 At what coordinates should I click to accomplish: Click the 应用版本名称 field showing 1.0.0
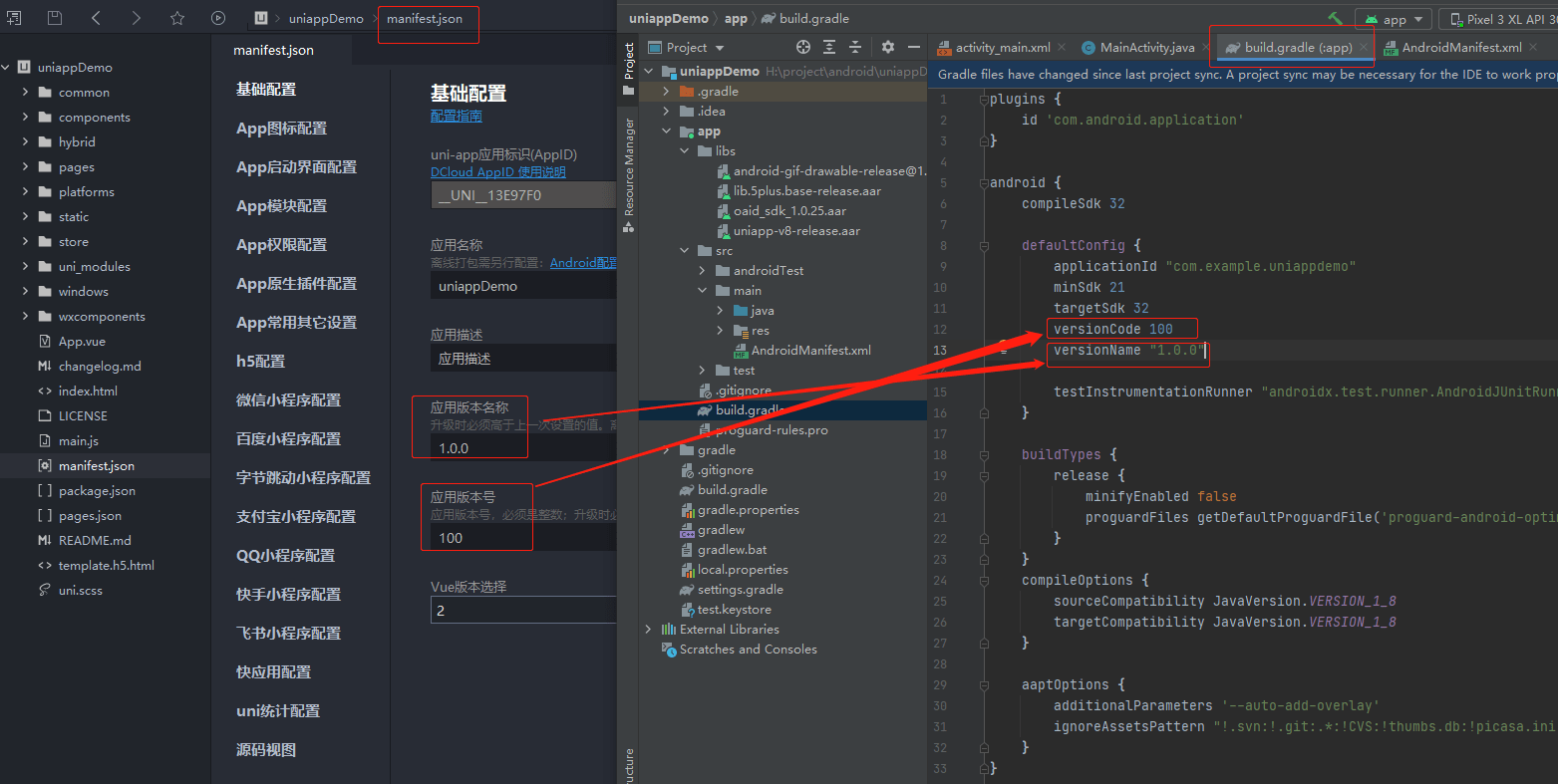click(523, 448)
